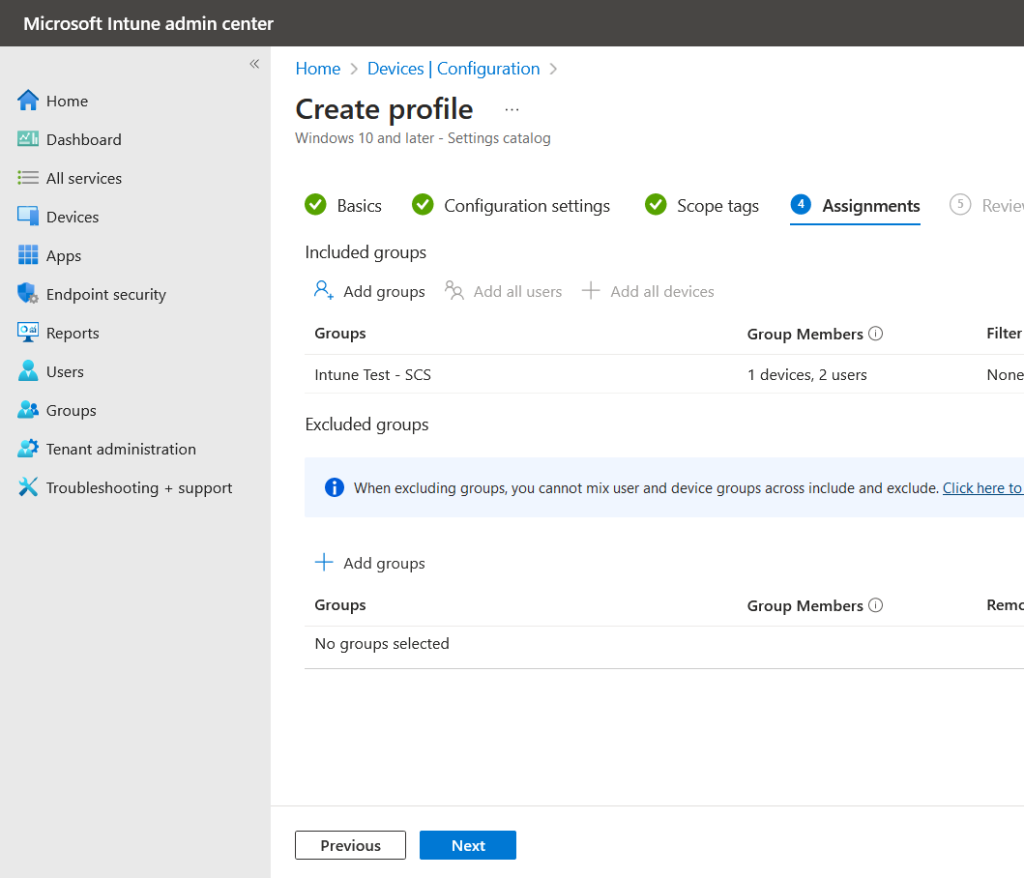This screenshot has height=878, width=1024.
Task: Navigate to Devices | Configuration breadcrumb
Action: point(453,68)
